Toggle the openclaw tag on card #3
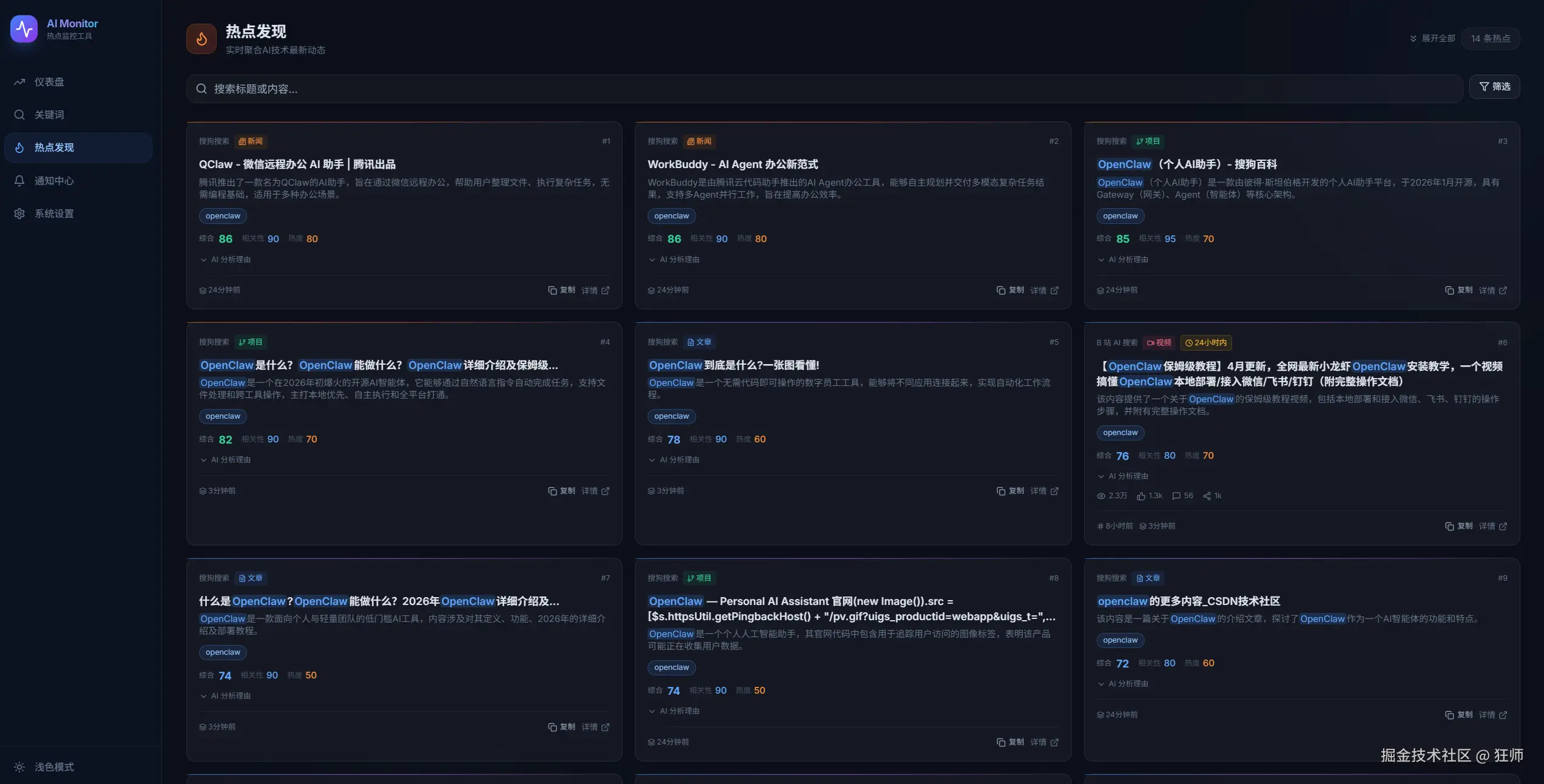This screenshot has height=784, width=1544. (x=1120, y=216)
